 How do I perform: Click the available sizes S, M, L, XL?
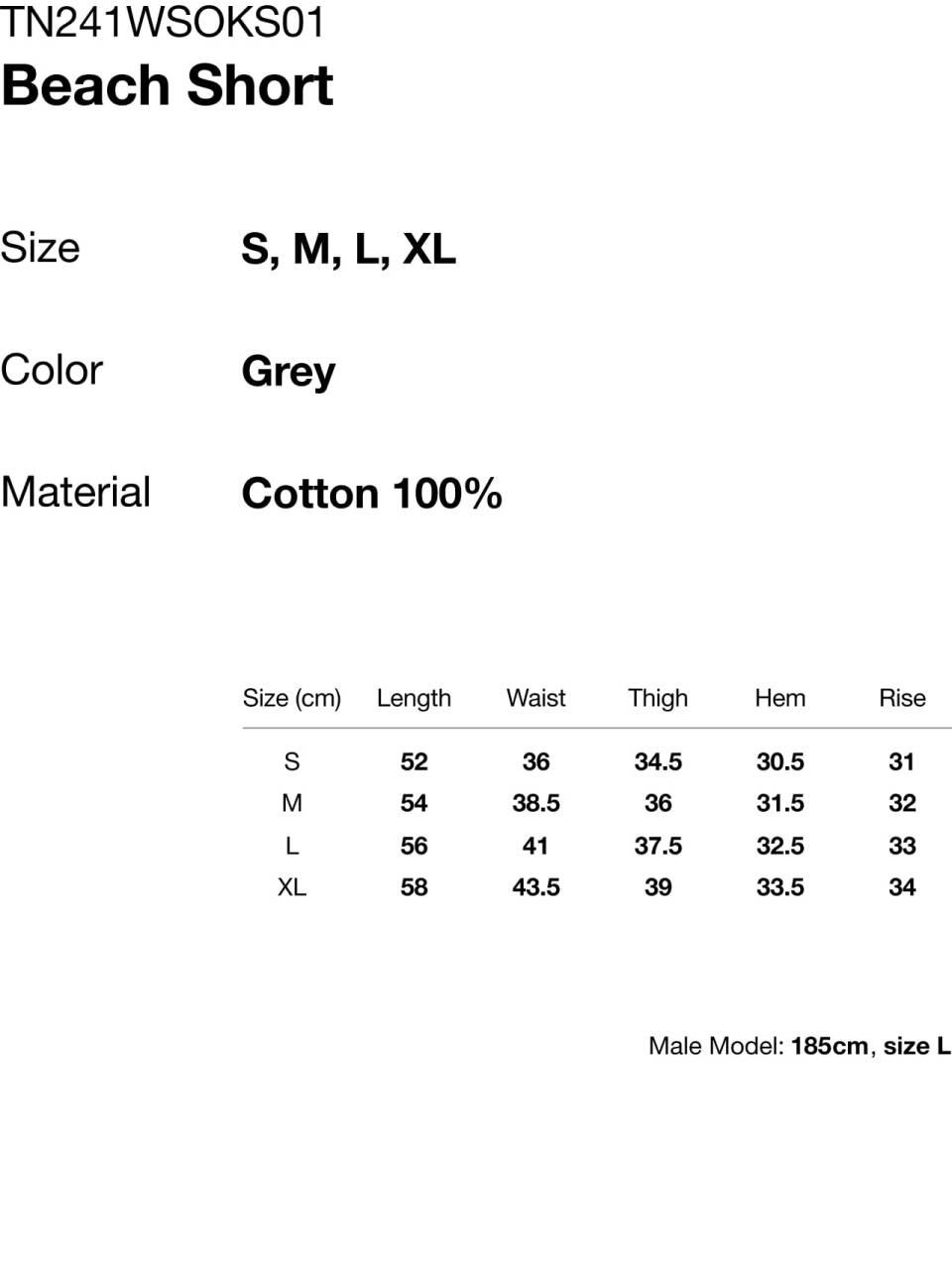click(348, 249)
